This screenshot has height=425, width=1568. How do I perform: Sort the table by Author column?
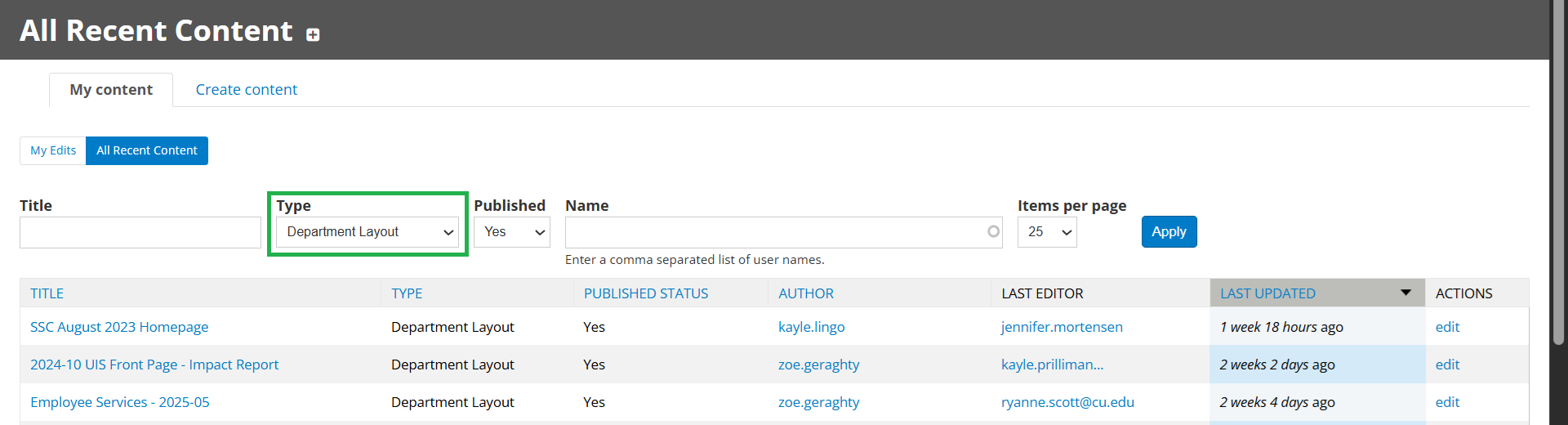pyautogui.click(x=806, y=293)
